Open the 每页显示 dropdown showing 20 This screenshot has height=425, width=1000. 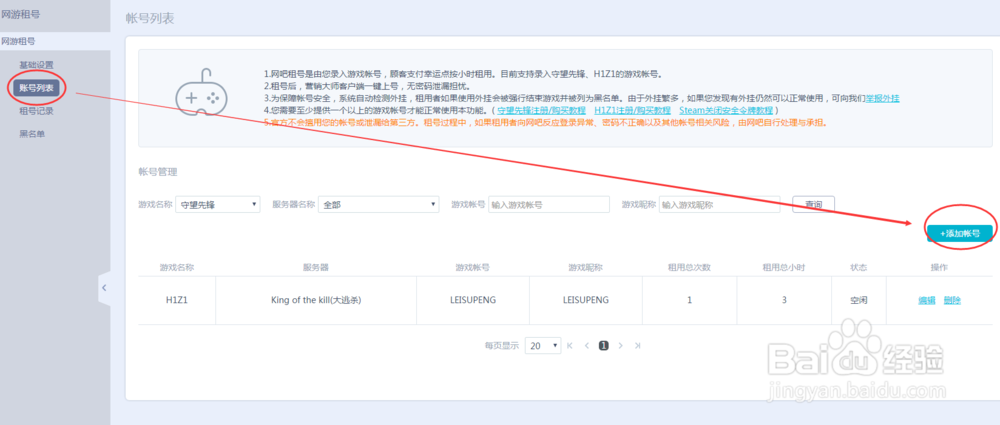(543, 346)
